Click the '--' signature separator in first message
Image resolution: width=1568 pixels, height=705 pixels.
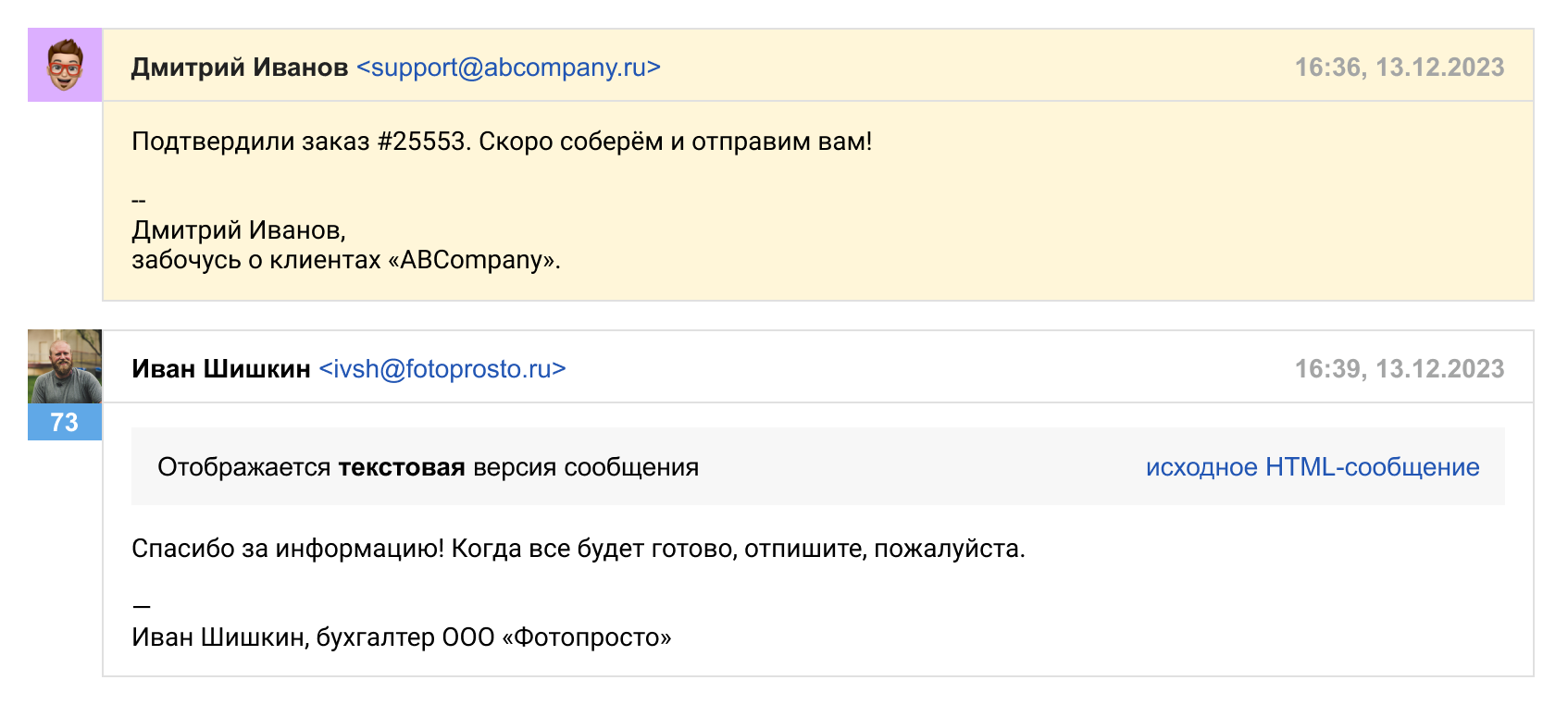coord(139,200)
